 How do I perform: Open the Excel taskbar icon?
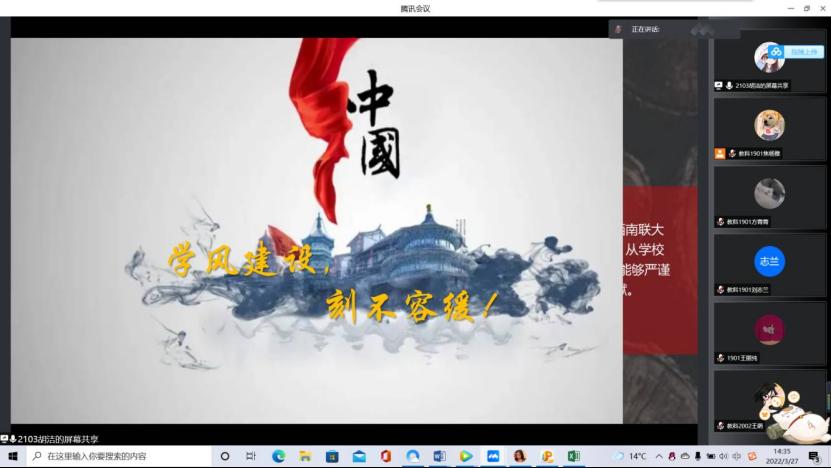[574, 456]
